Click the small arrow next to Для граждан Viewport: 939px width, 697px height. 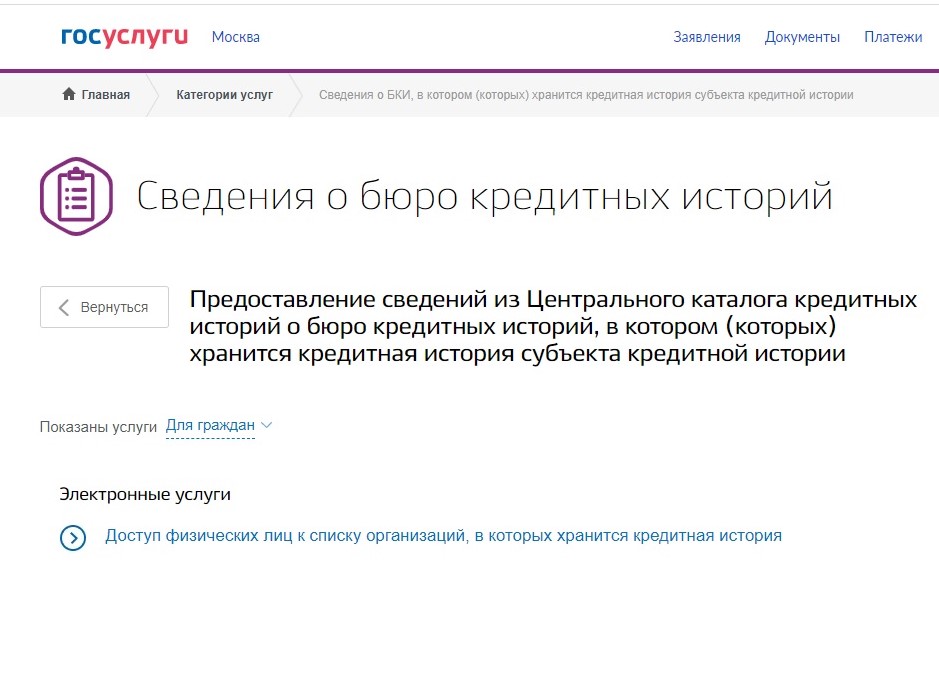click(x=266, y=426)
